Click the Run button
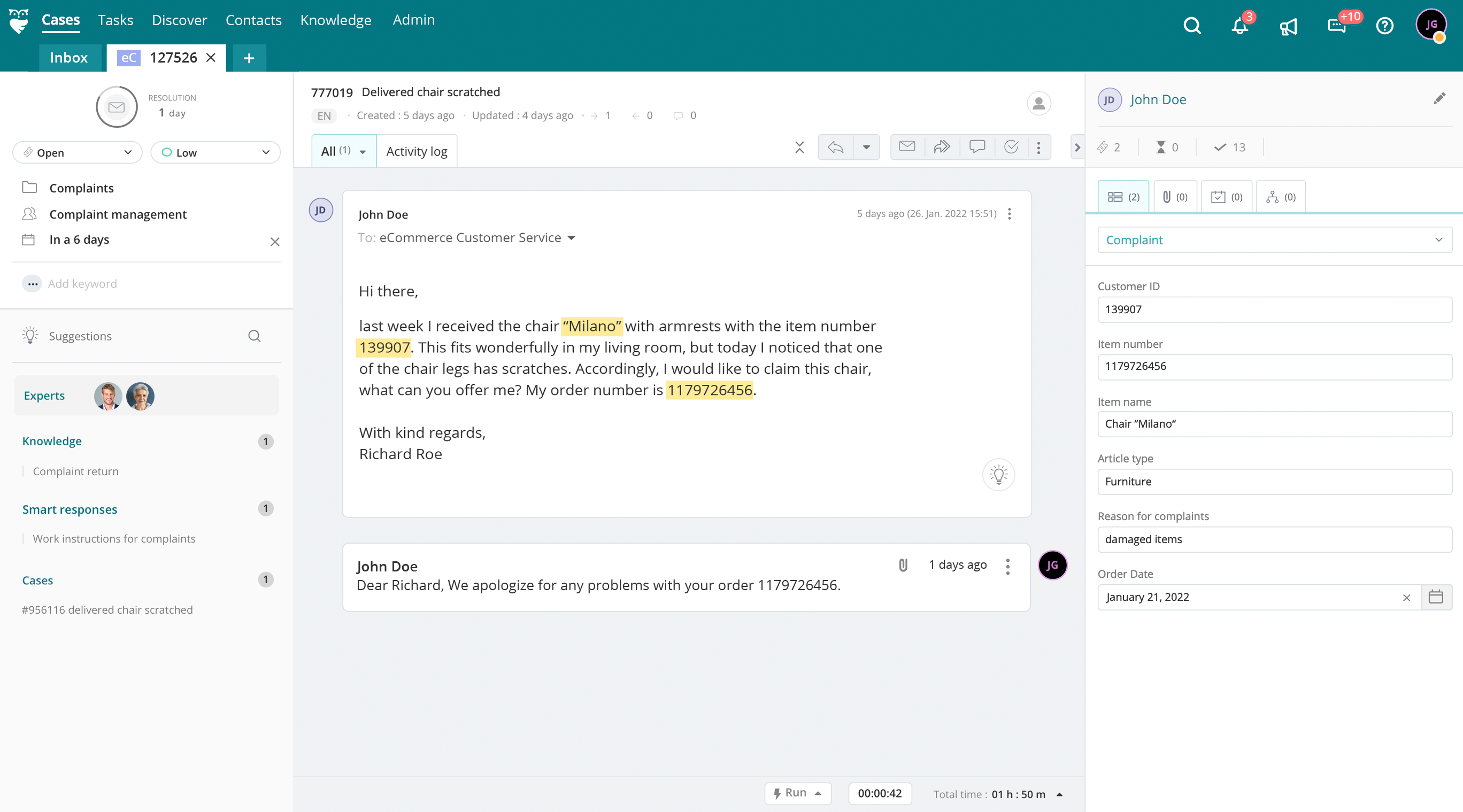The height and width of the screenshot is (812, 1463). click(797, 793)
